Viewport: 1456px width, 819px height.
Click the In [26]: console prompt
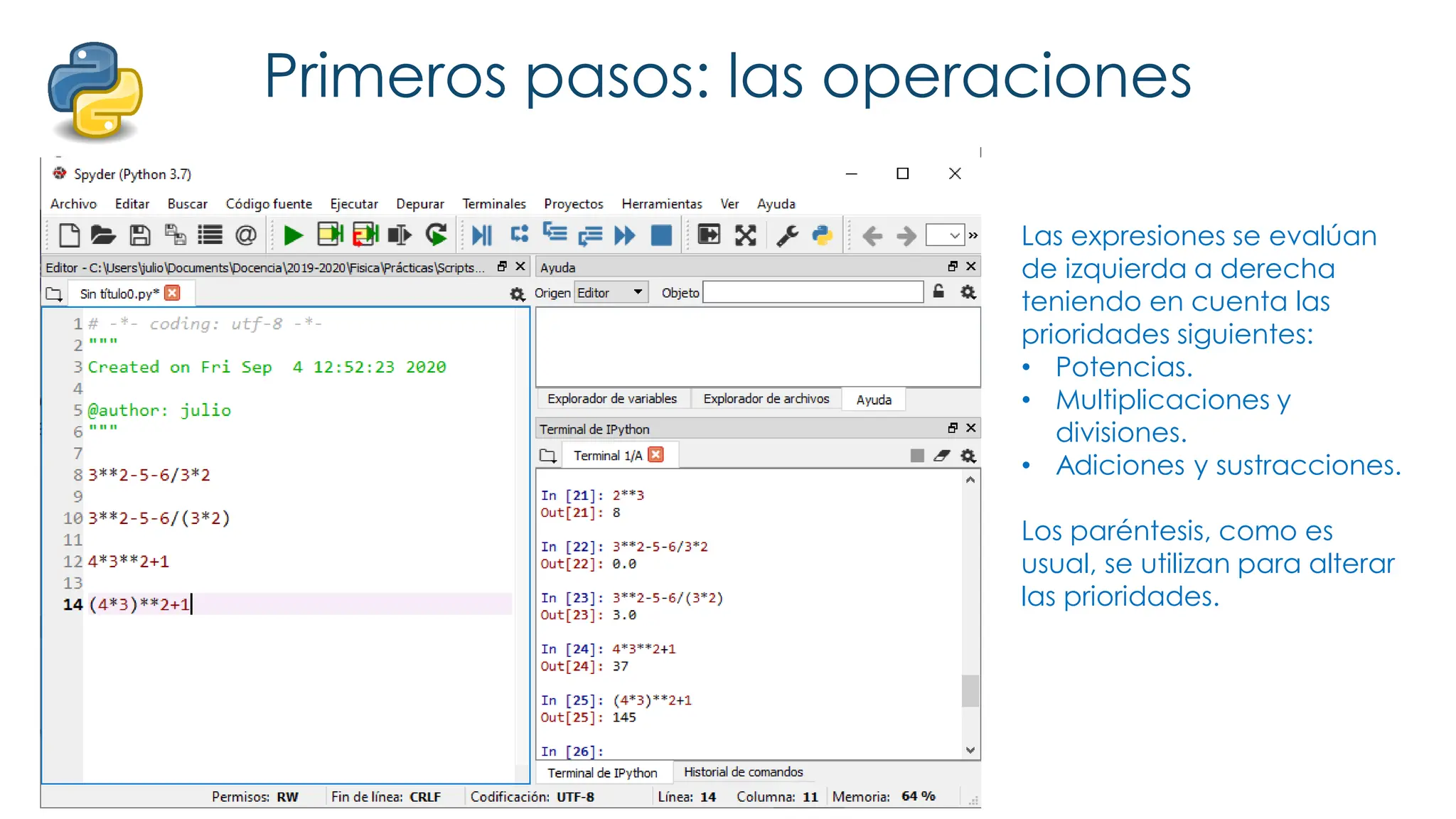pyautogui.click(x=572, y=751)
